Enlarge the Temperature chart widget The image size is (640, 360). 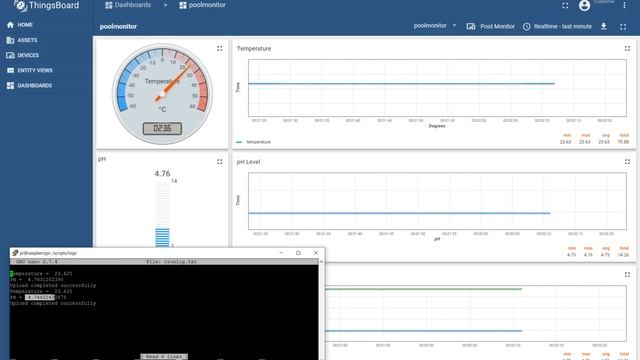click(x=627, y=49)
